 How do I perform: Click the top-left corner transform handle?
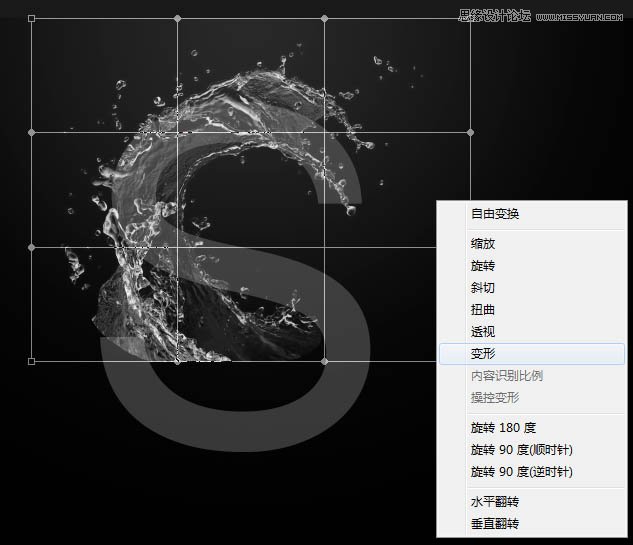coord(32,18)
